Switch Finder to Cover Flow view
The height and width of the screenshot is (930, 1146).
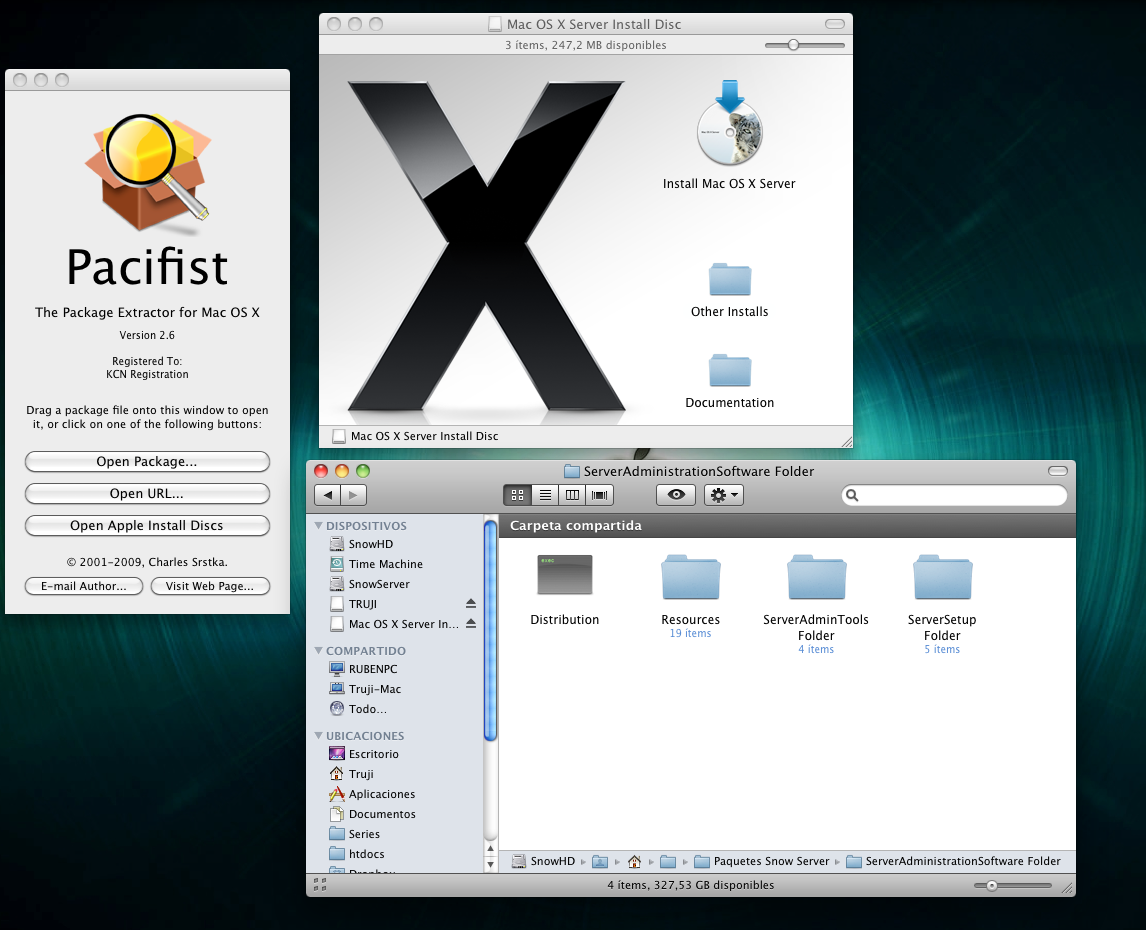[599, 495]
